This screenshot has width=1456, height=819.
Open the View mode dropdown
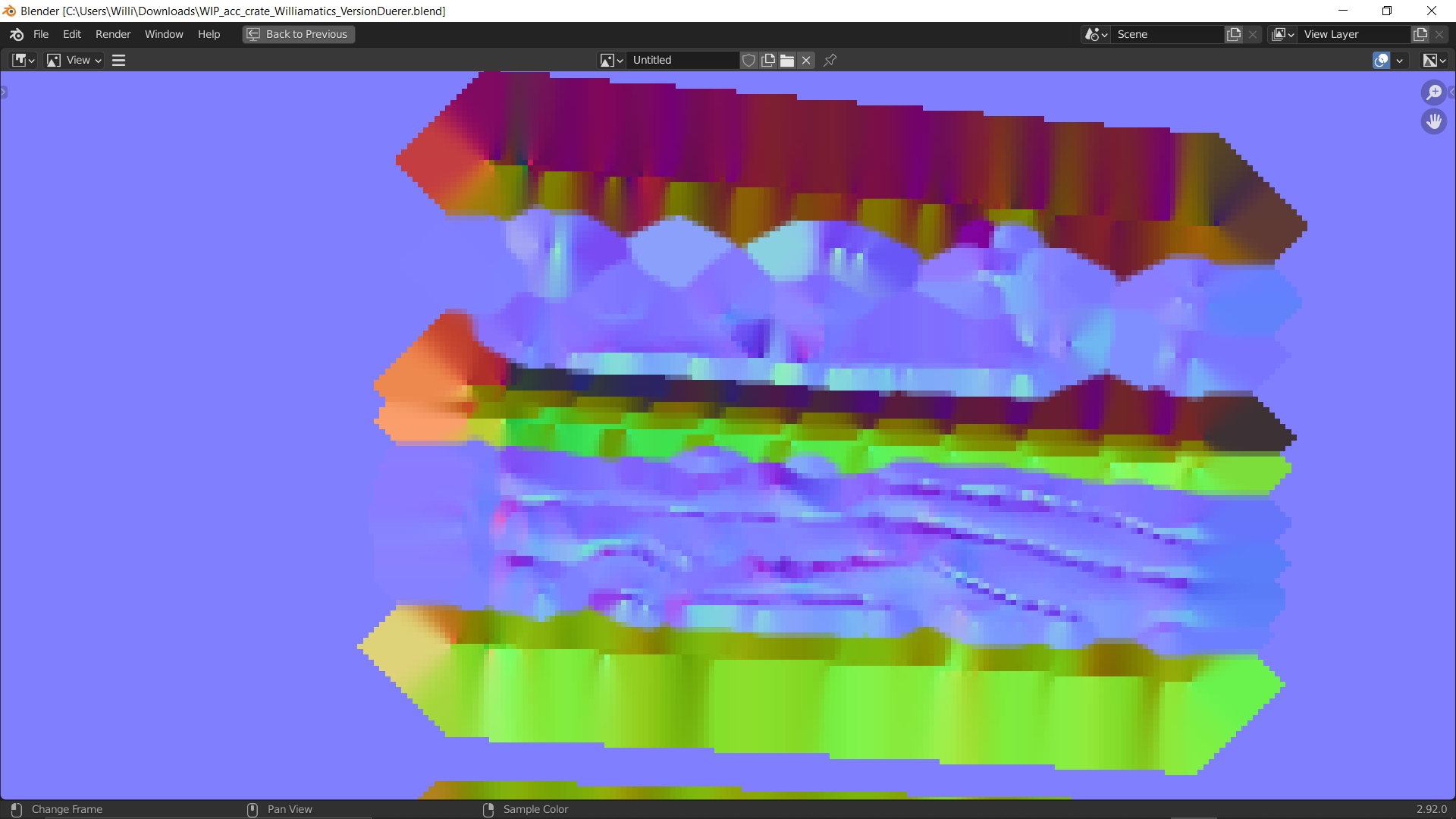tap(74, 60)
